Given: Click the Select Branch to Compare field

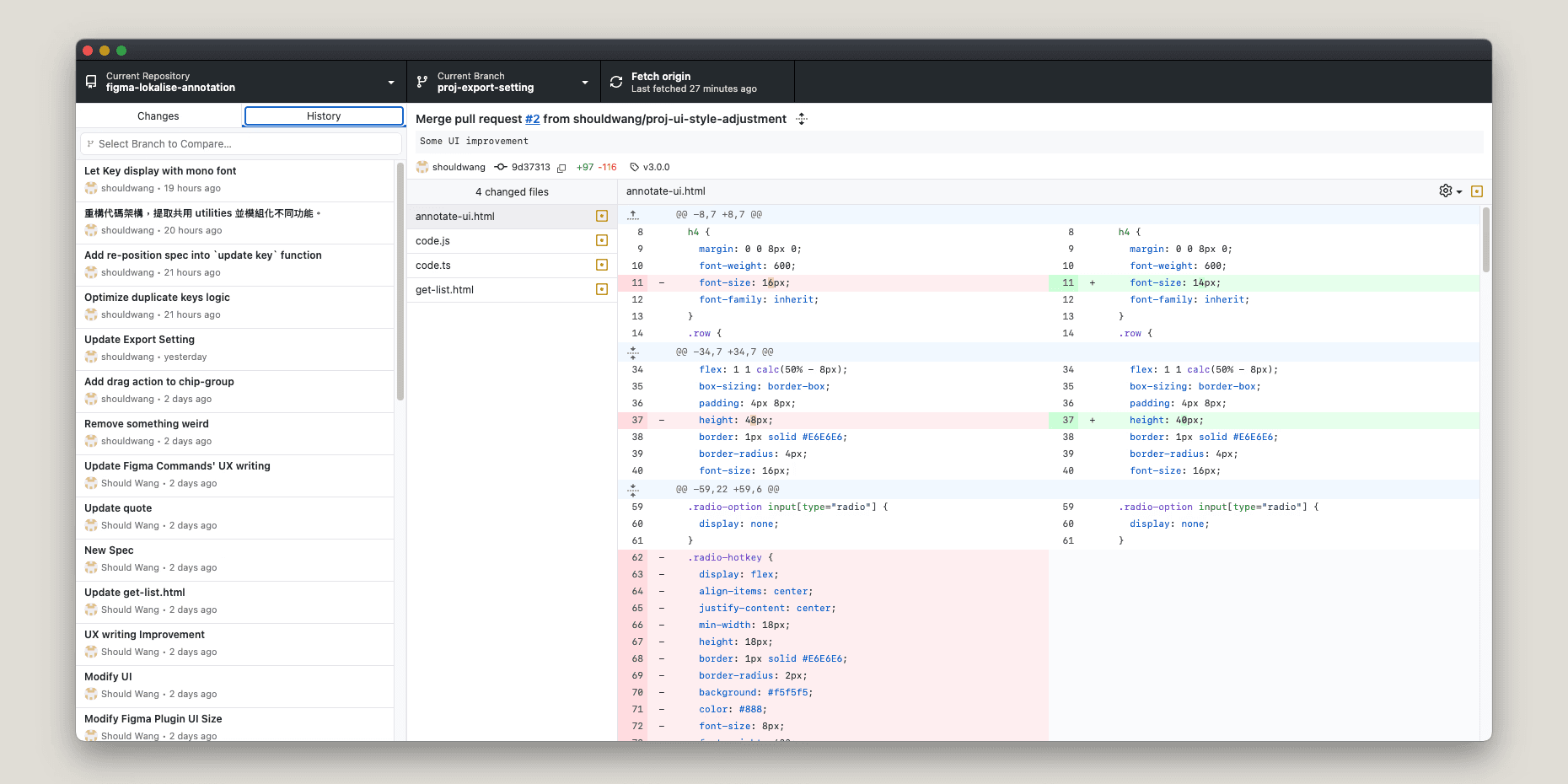Looking at the screenshot, I should pos(241,144).
